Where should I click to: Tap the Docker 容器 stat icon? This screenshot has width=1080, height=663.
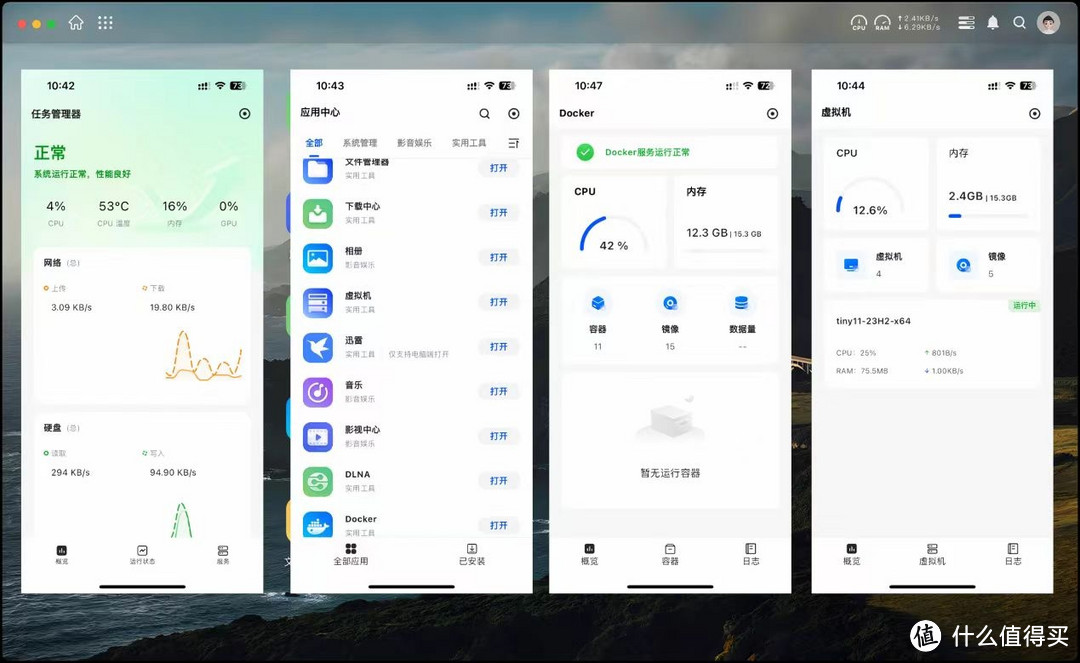(598, 303)
